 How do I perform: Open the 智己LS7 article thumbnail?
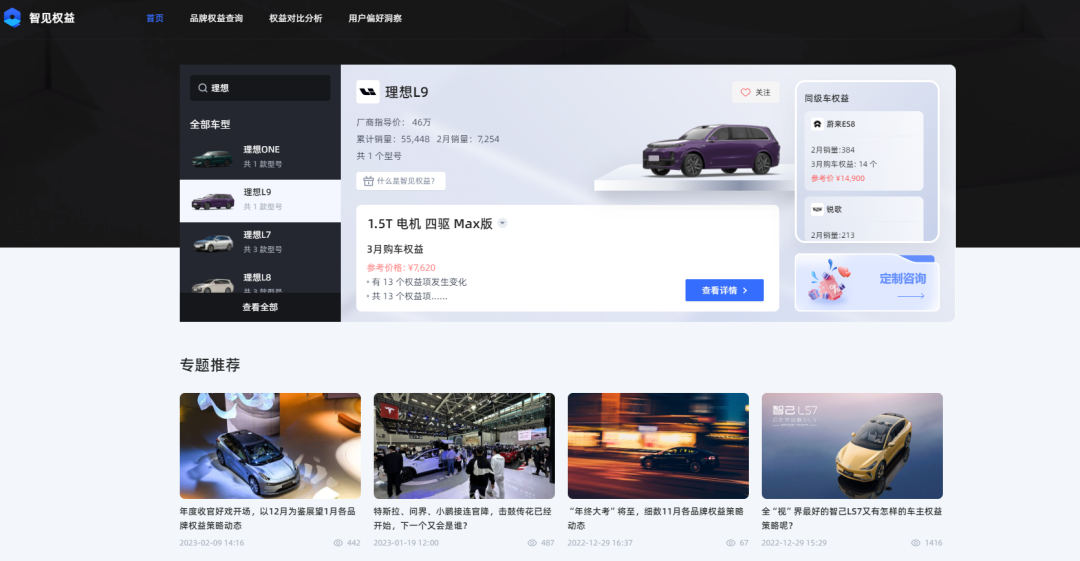(x=852, y=446)
